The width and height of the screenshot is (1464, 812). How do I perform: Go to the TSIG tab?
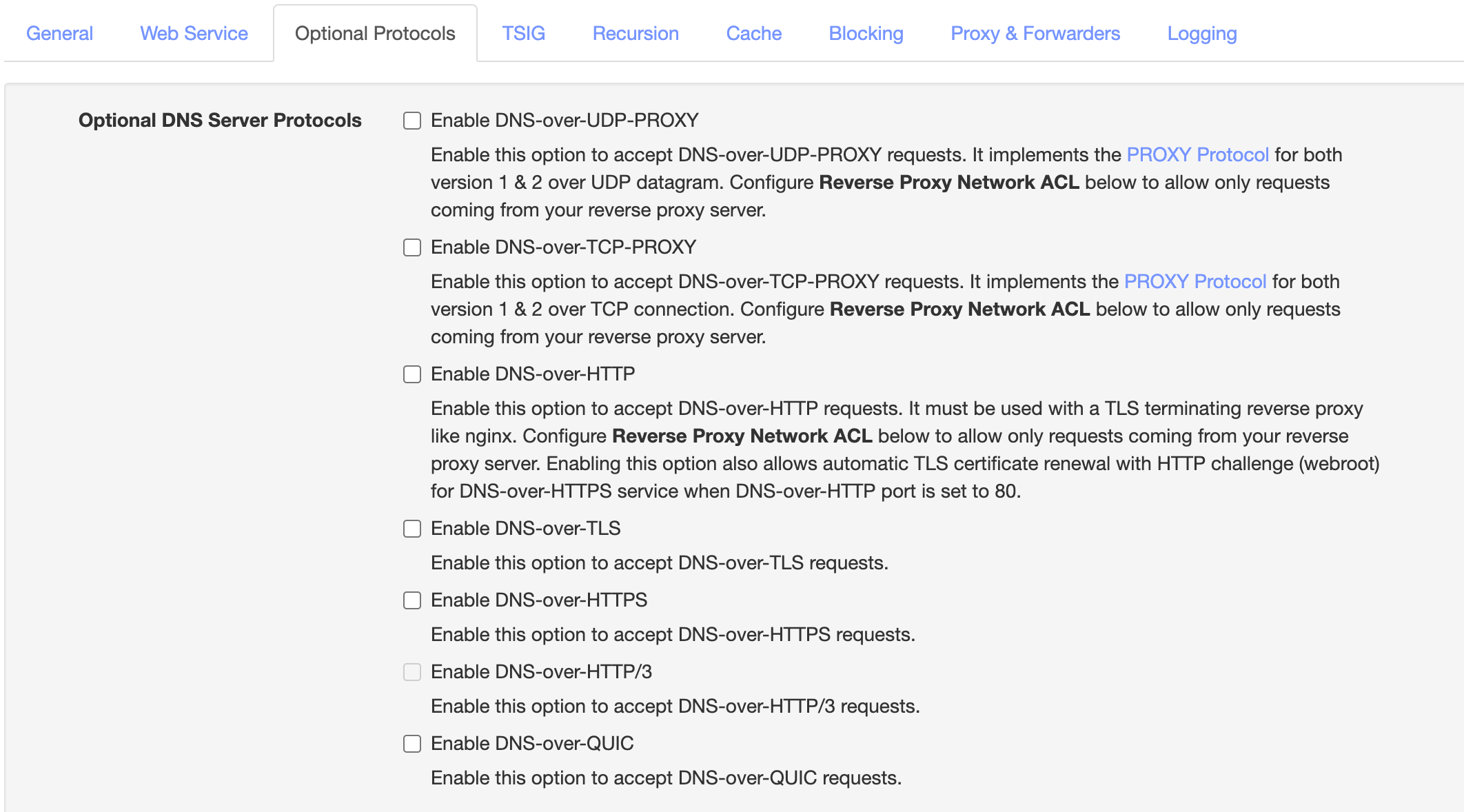click(x=523, y=33)
